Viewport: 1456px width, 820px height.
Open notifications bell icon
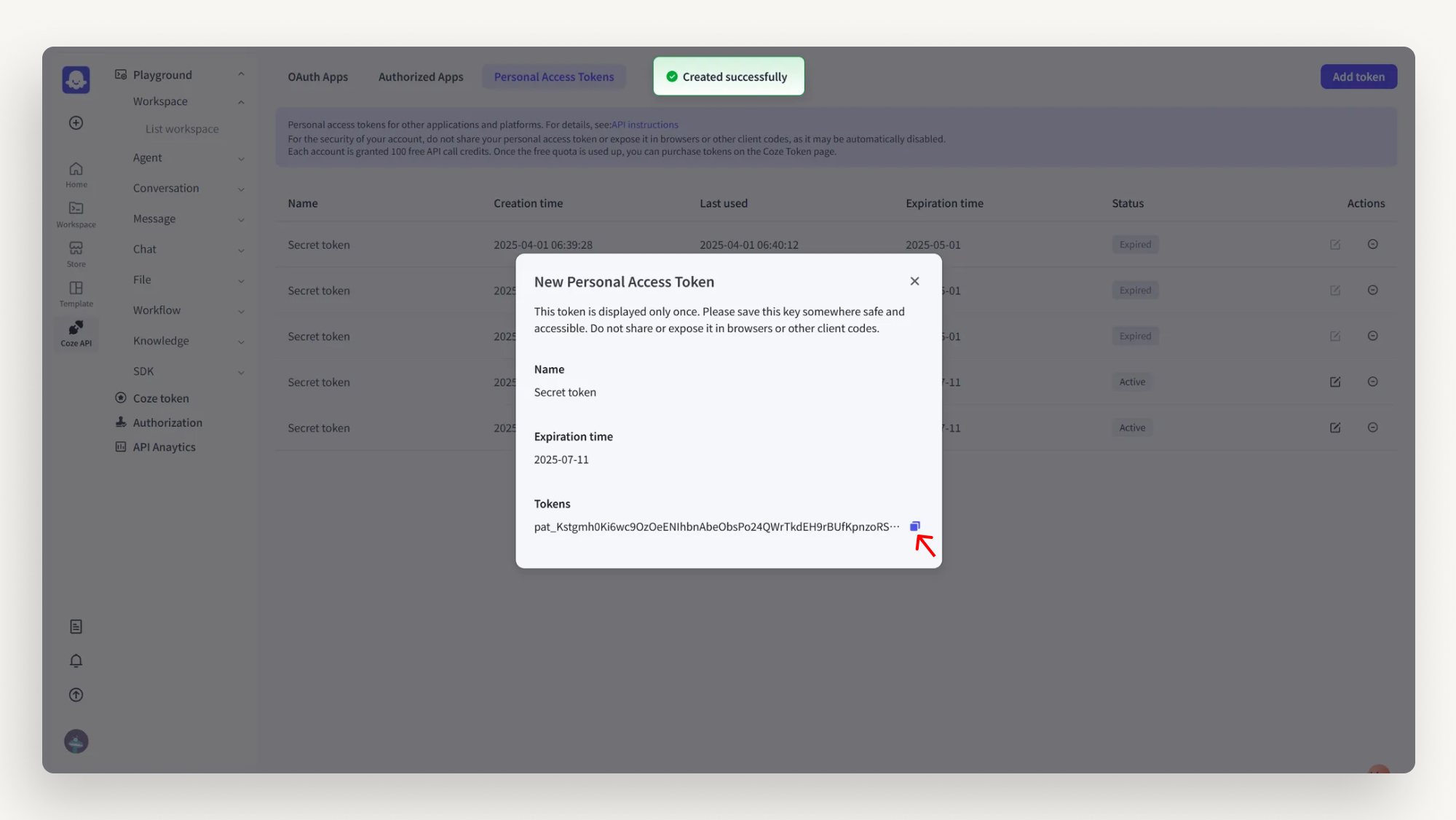point(76,661)
